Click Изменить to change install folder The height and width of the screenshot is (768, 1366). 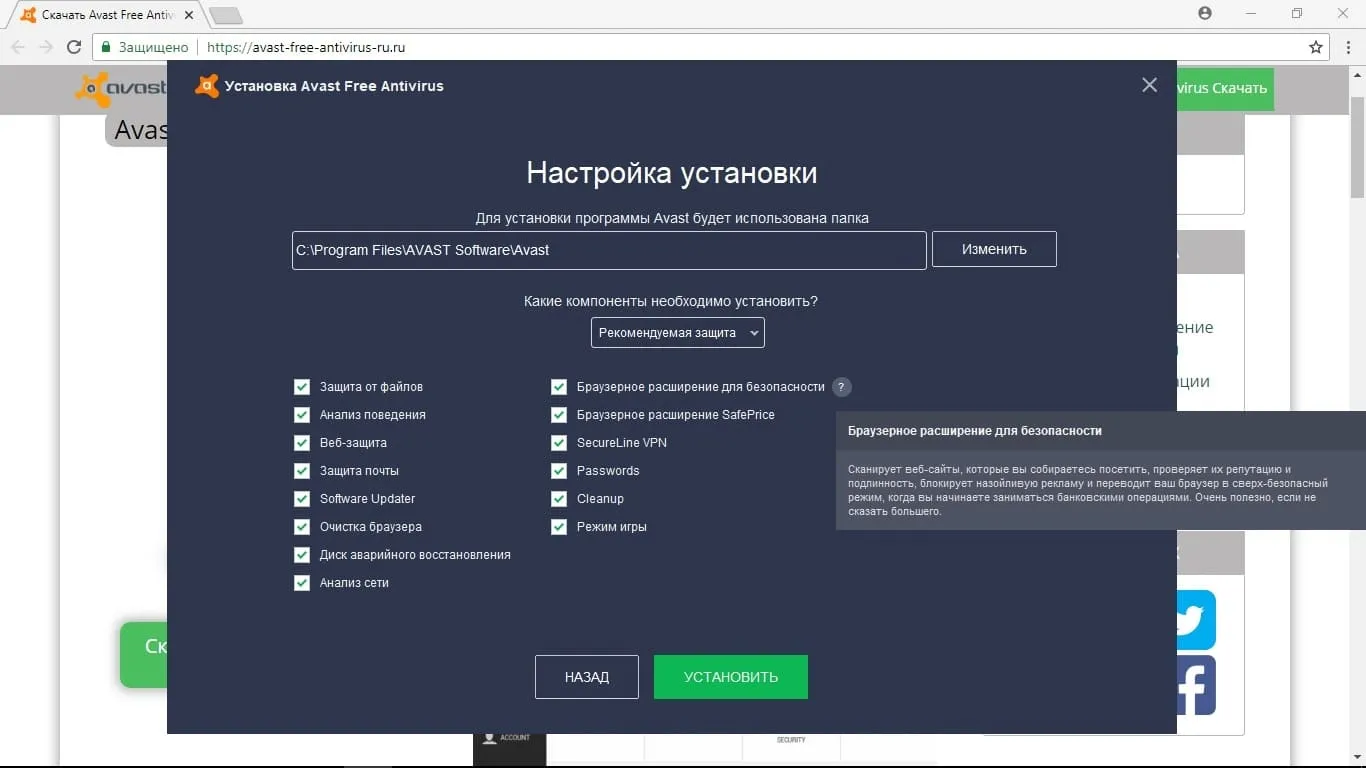[993, 250]
